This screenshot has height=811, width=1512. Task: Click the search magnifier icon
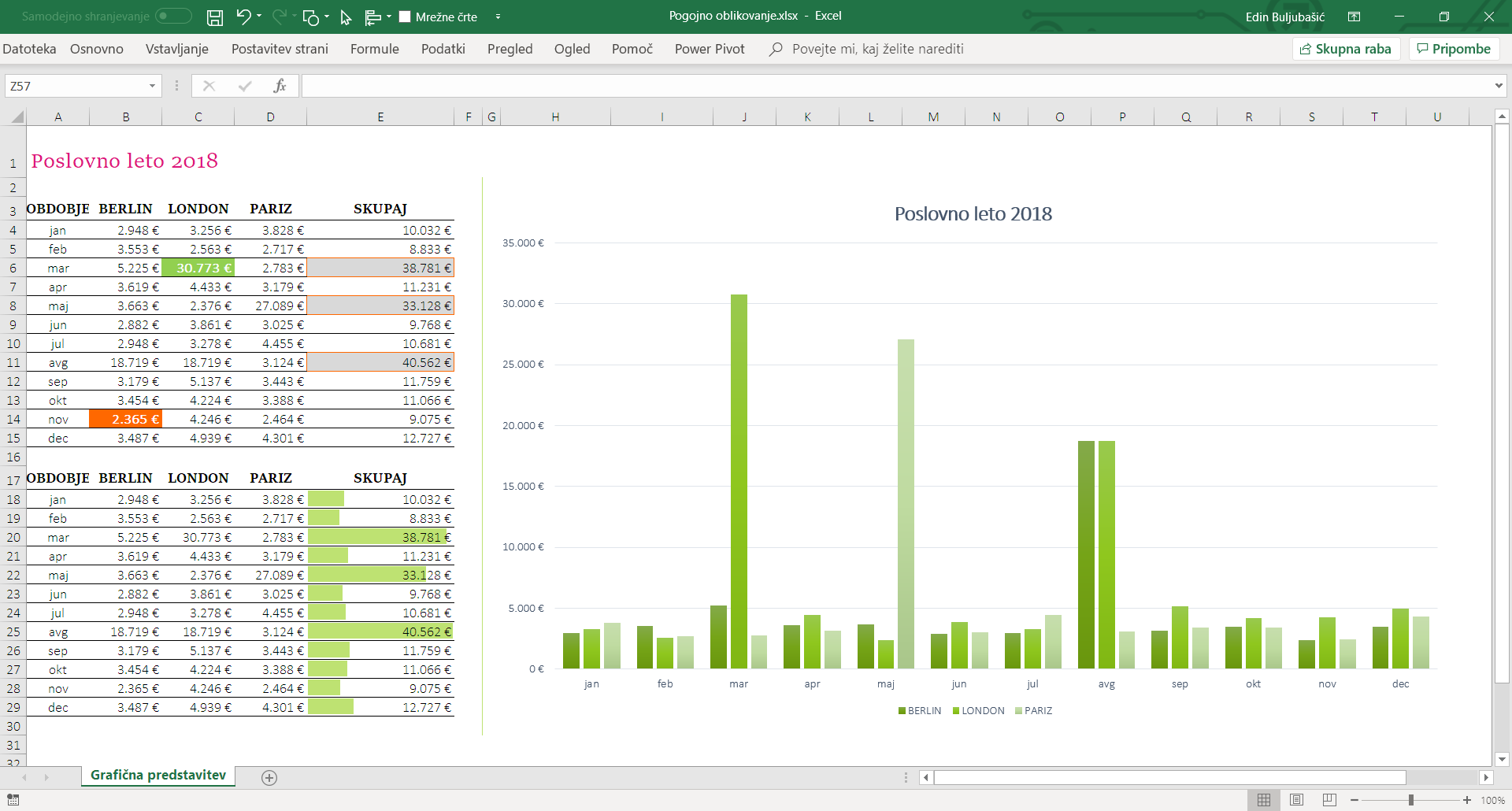(776, 49)
